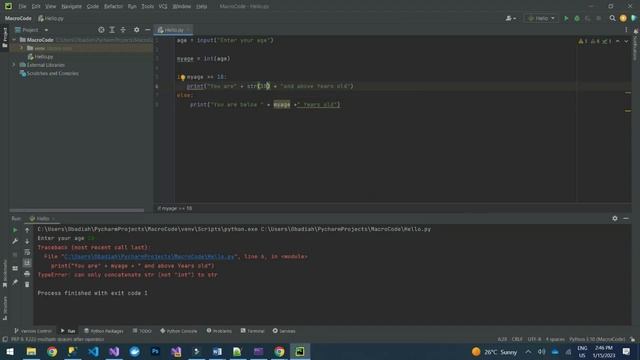Image resolution: width=640 pixels, height=360 pixels.
Task: Go down the stack trace with the arrow
Action: coord(27,241)
